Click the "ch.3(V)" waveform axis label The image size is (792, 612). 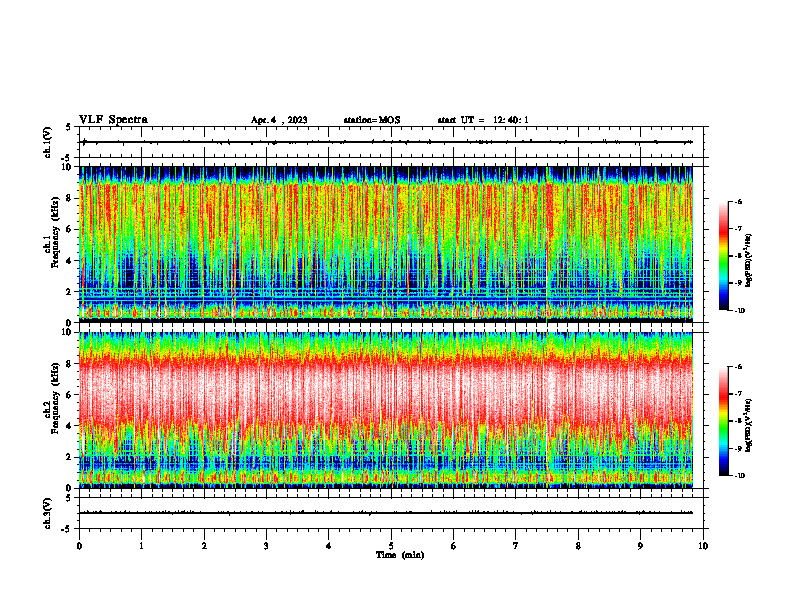coord(47,514)
